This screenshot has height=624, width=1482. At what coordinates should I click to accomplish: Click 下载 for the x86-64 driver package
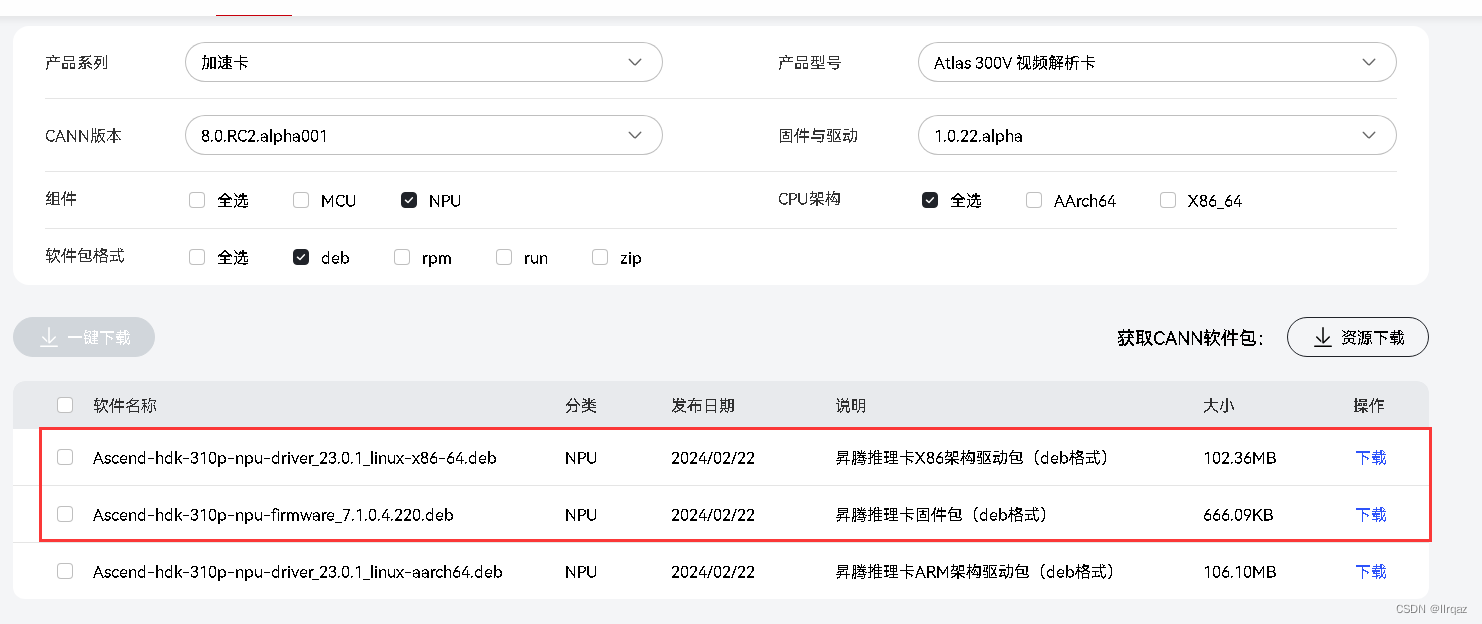1370,458
